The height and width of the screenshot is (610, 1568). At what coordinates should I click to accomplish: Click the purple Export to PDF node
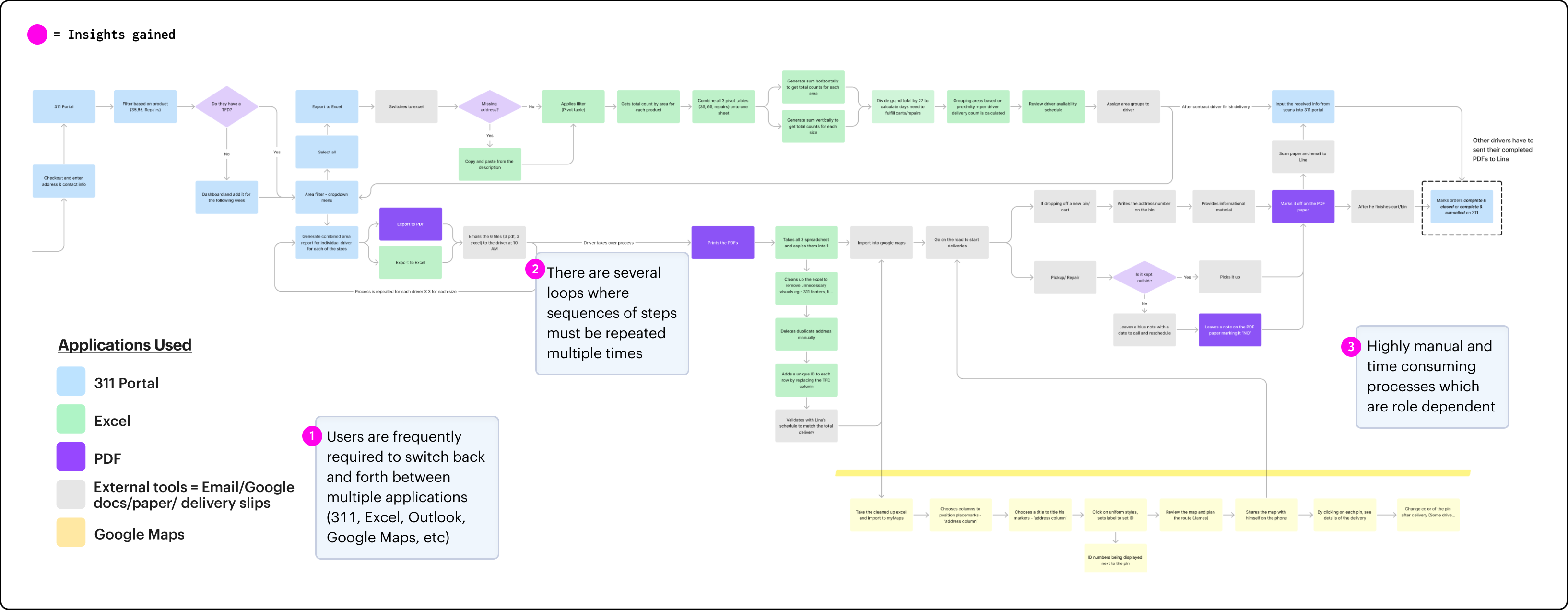pos(410,224)
